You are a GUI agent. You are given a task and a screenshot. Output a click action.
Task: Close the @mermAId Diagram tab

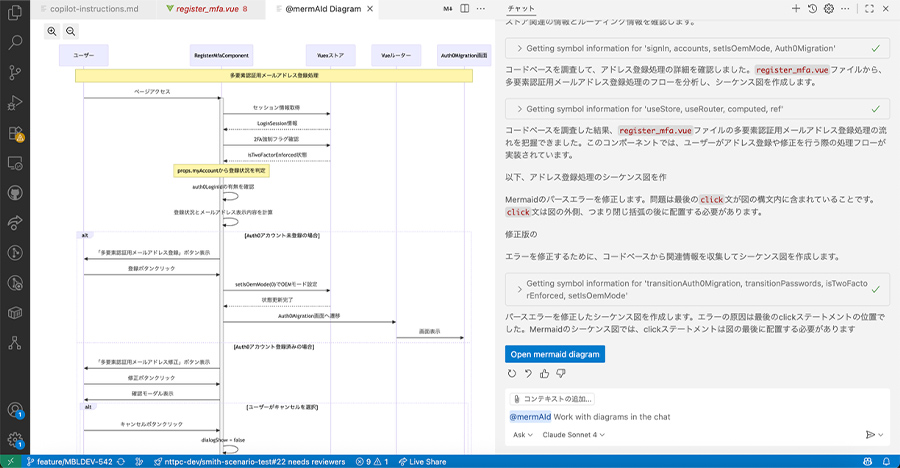[370, 9]
